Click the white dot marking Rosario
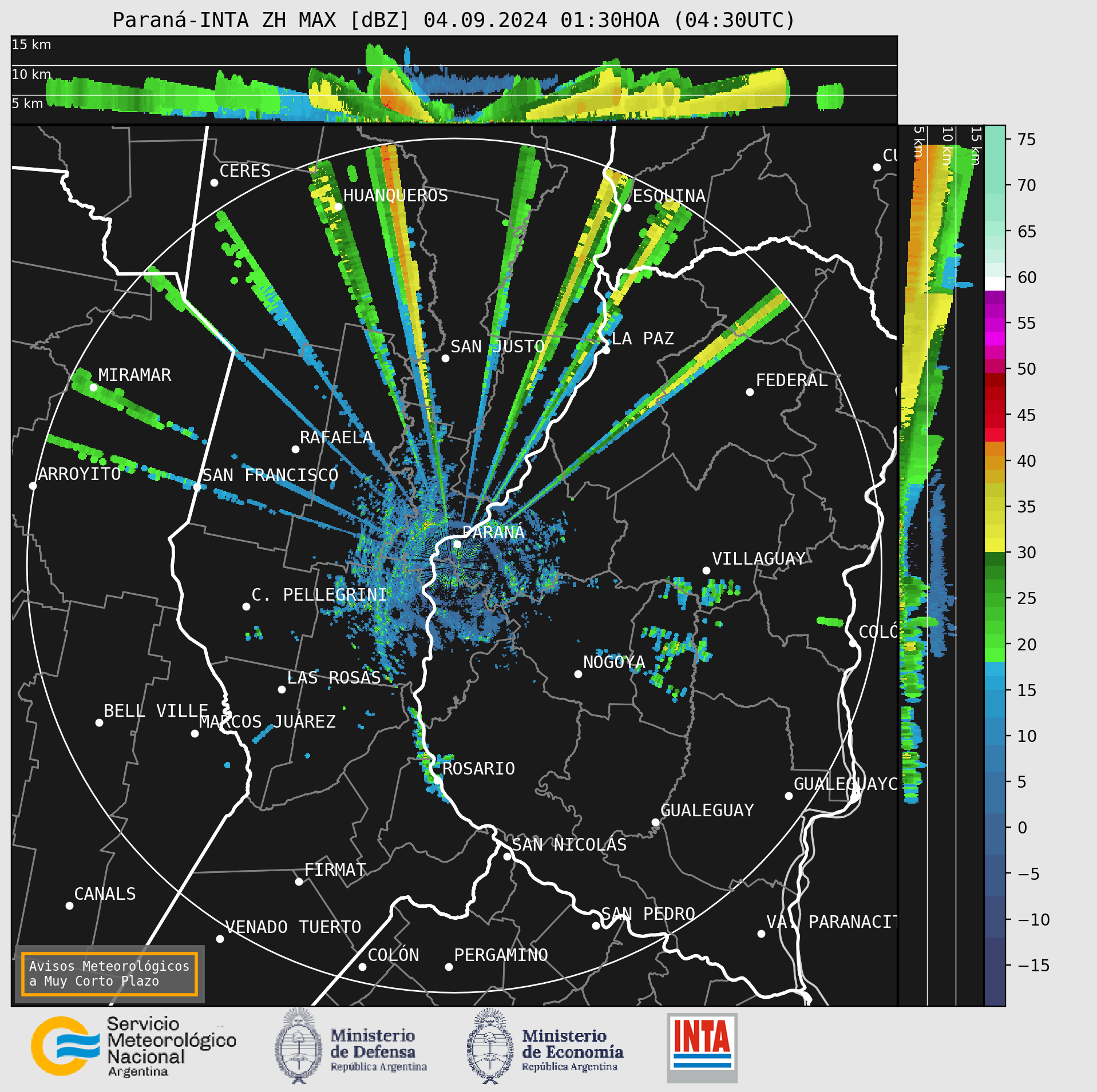 pyautogui.click(x=437, y=780)
